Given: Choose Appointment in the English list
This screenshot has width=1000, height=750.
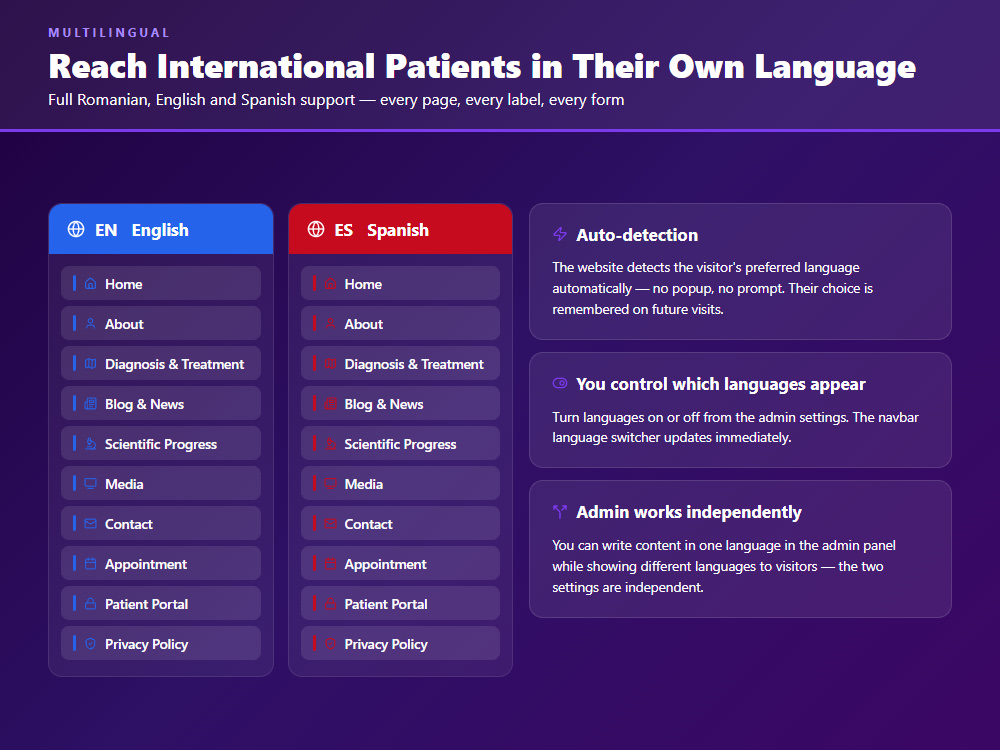Looking at the screenshot, I should (x=161, y=564).
